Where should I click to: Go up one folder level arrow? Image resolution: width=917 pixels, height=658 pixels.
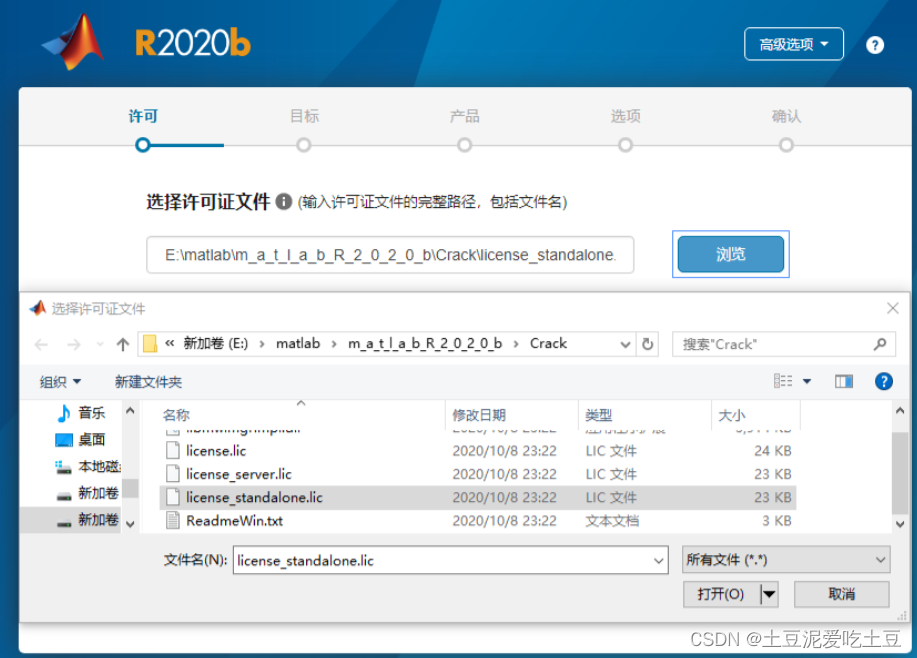coord(122,344)
